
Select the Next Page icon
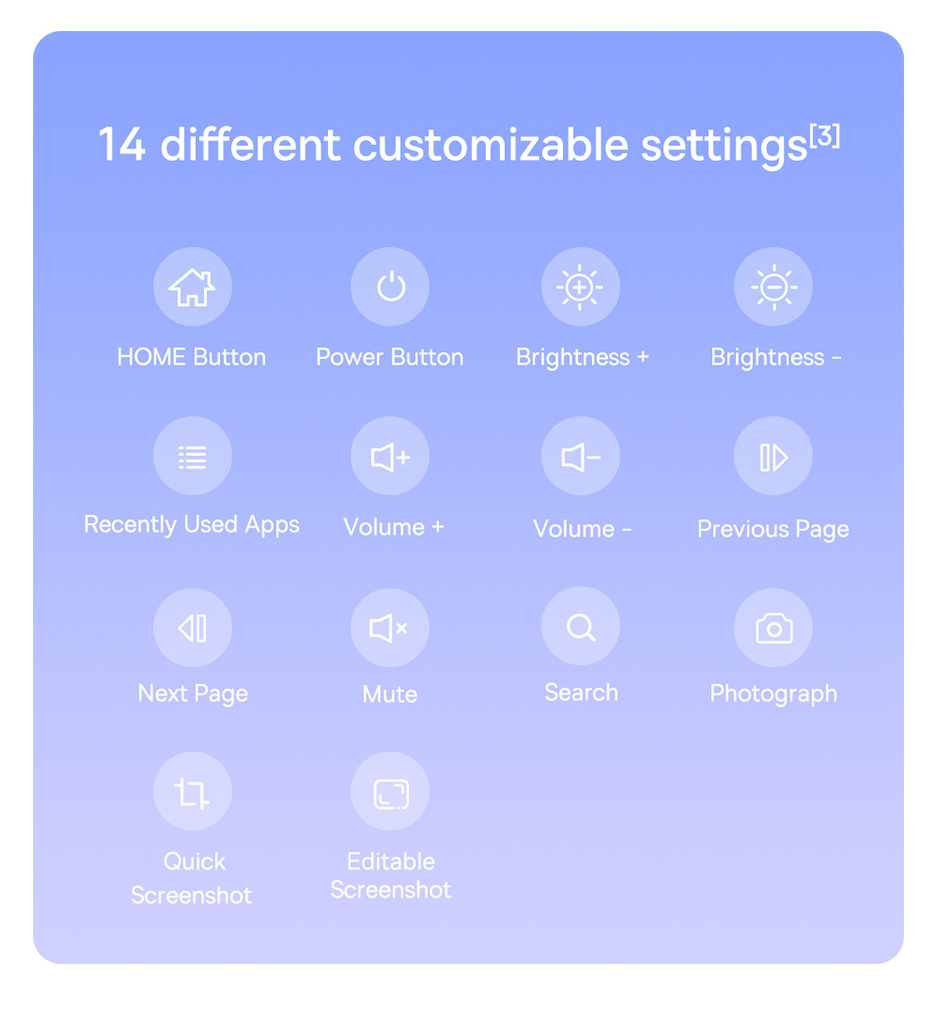[192, 627]
